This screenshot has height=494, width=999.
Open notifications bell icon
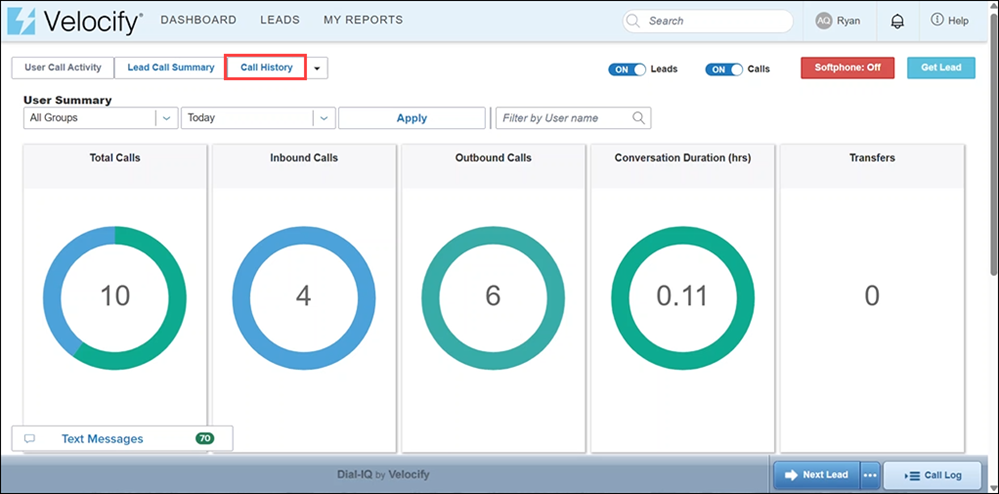(x=897, y=21)
